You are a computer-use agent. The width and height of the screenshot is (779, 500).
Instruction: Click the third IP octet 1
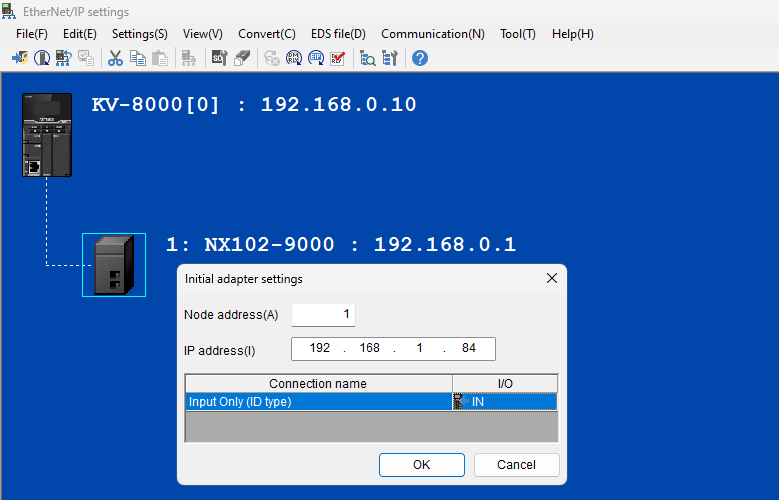point(419,348)
